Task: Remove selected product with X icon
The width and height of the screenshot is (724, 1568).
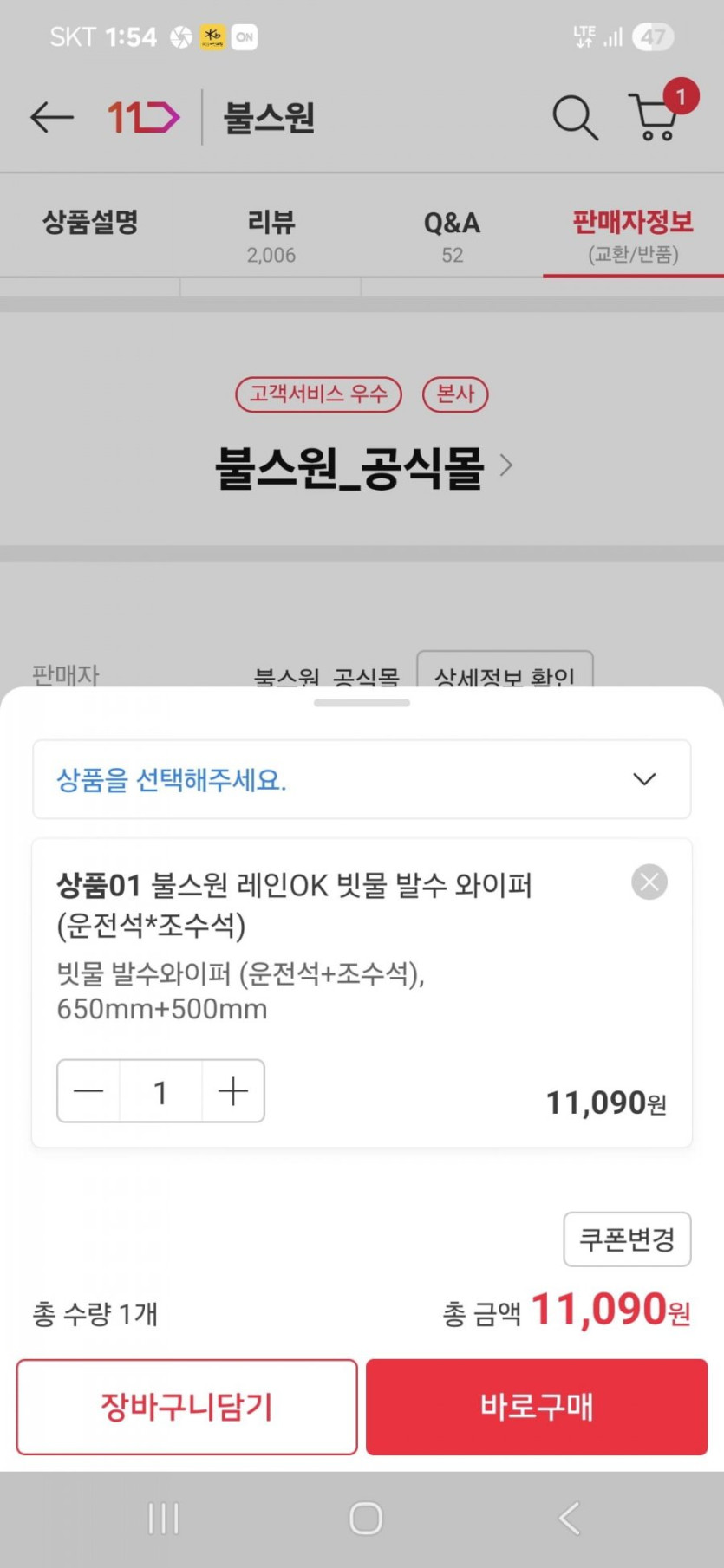Action: 649,882
